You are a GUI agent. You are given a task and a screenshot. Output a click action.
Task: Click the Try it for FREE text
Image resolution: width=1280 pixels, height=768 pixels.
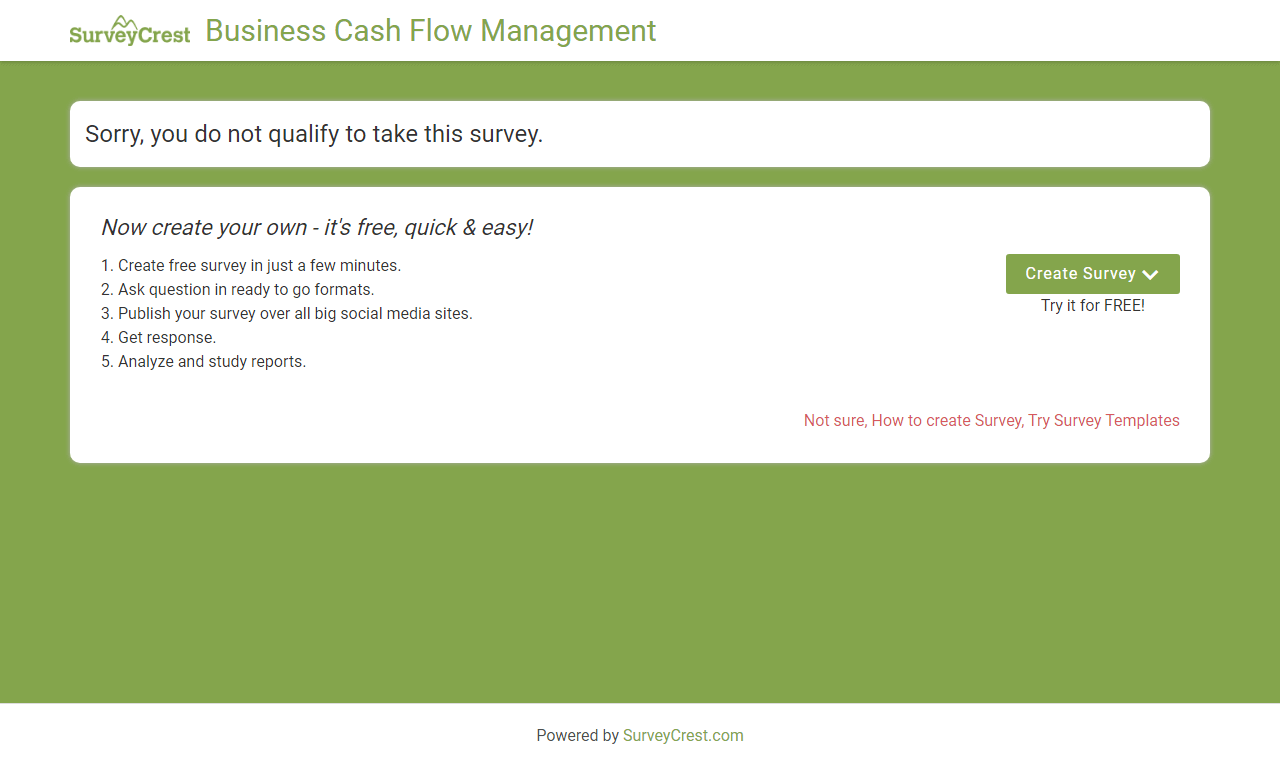pos(1093,305)
